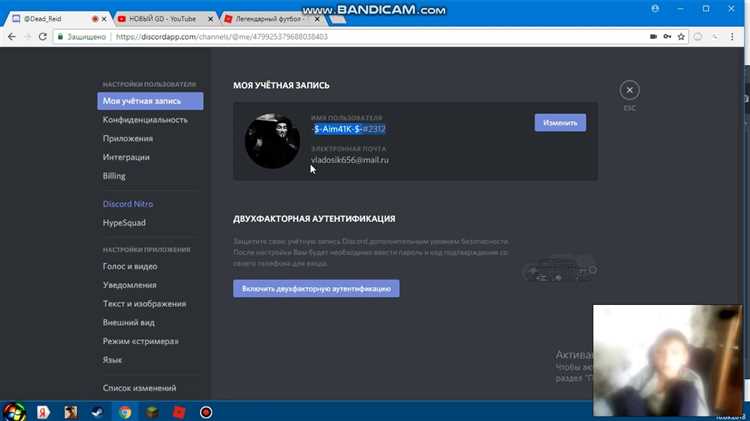Click the discordapp.com address bar
750x421 pixels.
[373, 37]
